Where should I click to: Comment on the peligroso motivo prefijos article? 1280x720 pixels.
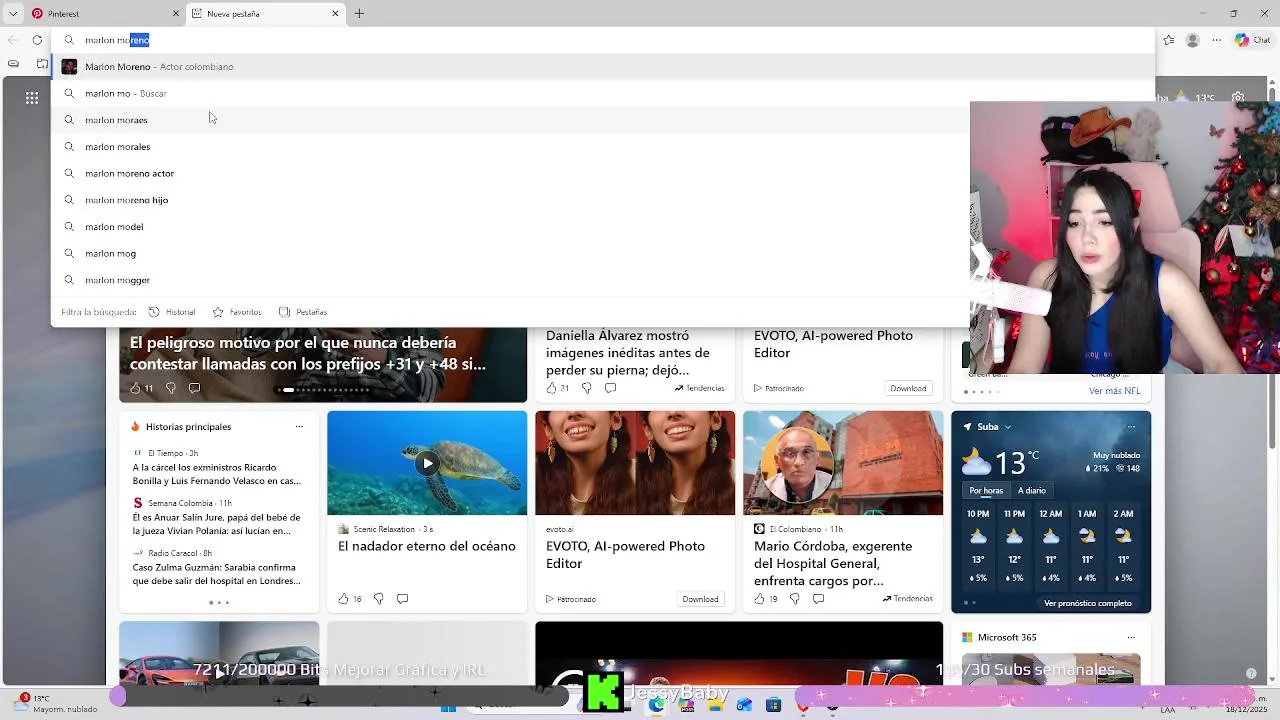click(194, 388)
